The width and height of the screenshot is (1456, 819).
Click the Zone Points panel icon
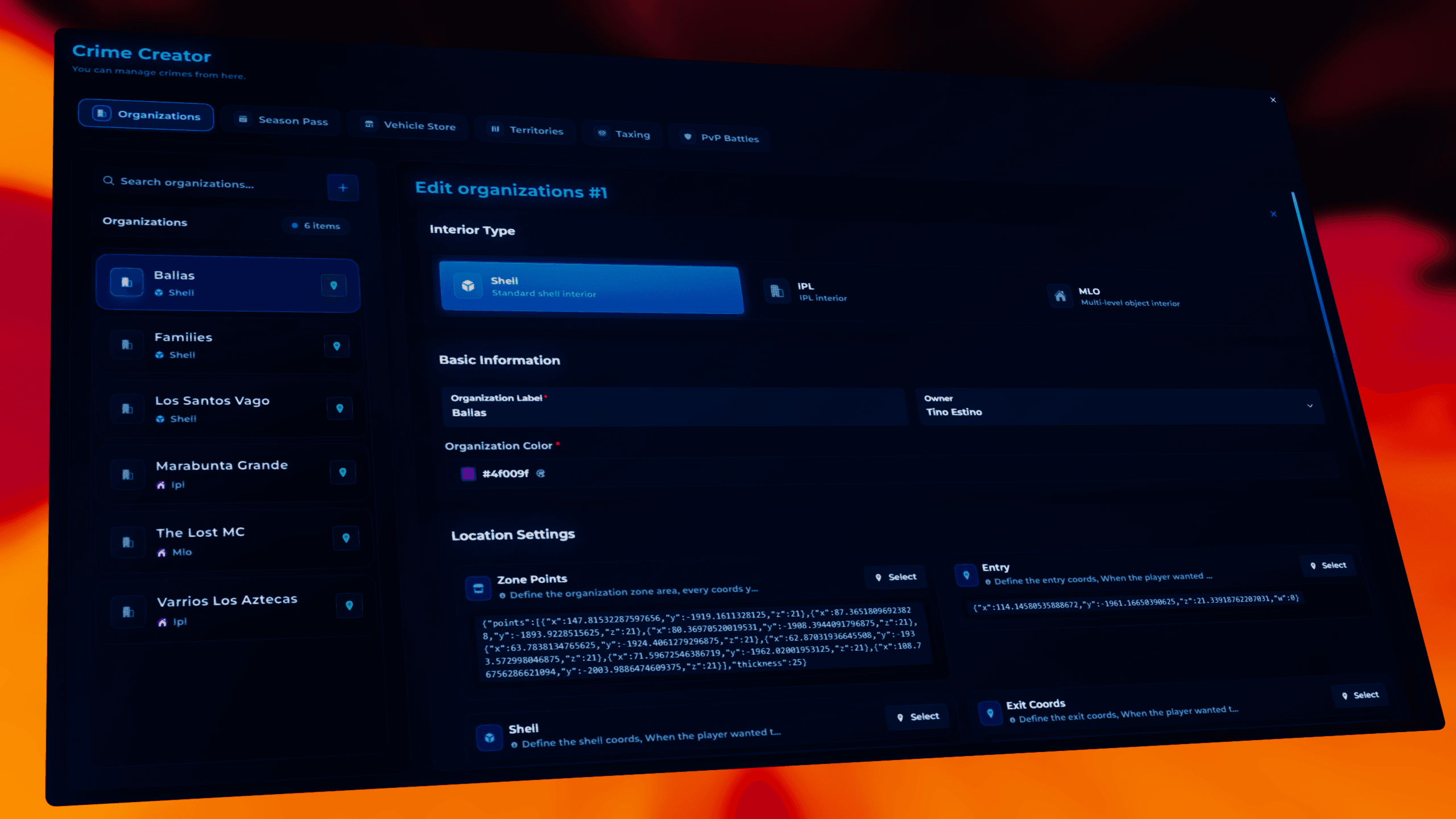tap(479, 588)
